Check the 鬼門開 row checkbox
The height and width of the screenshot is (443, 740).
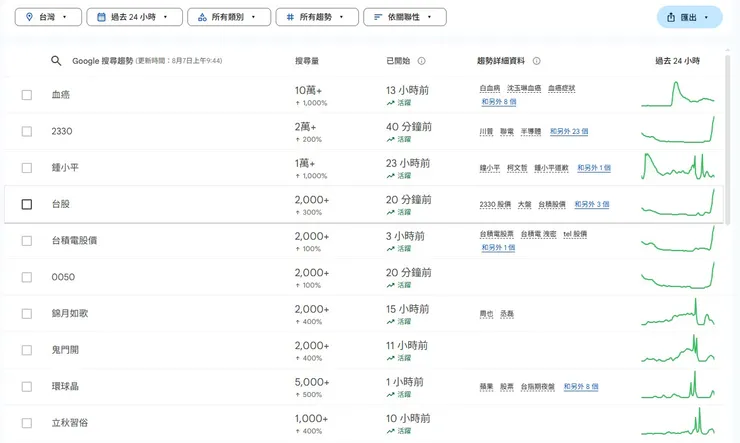tap(27, 350)
